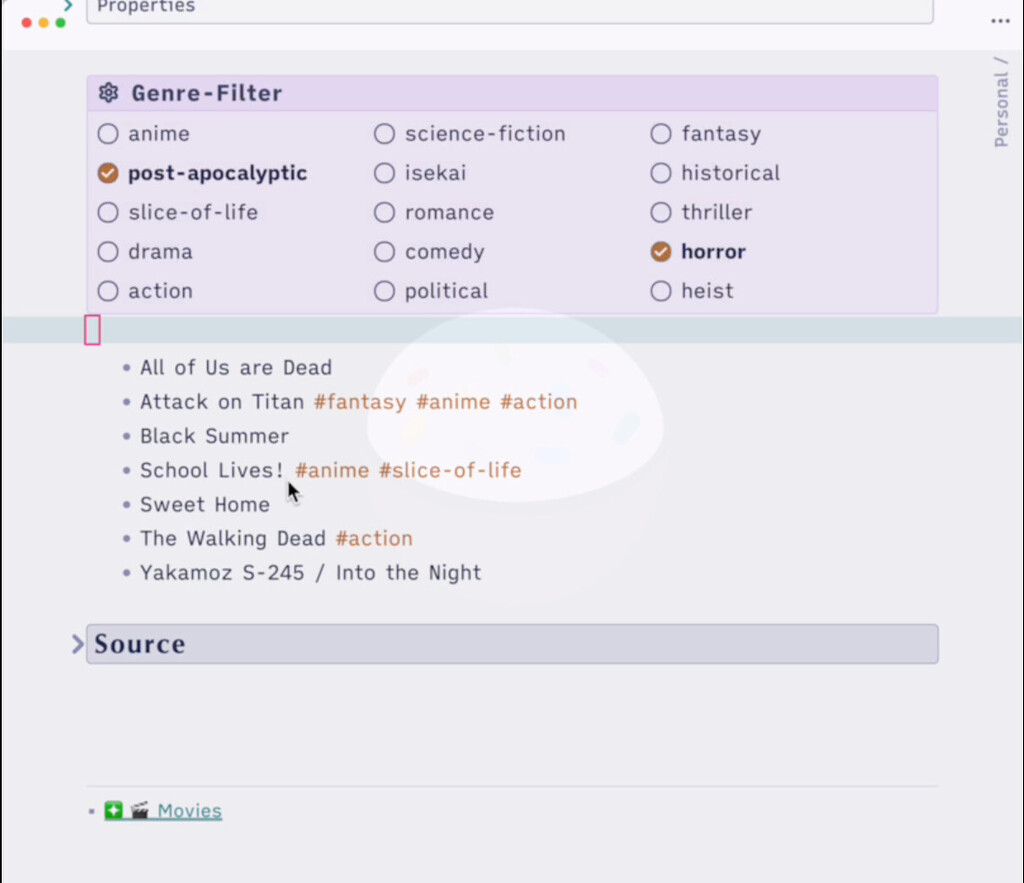
Task: Choose the action genre filter
Action: click(107, 290)
